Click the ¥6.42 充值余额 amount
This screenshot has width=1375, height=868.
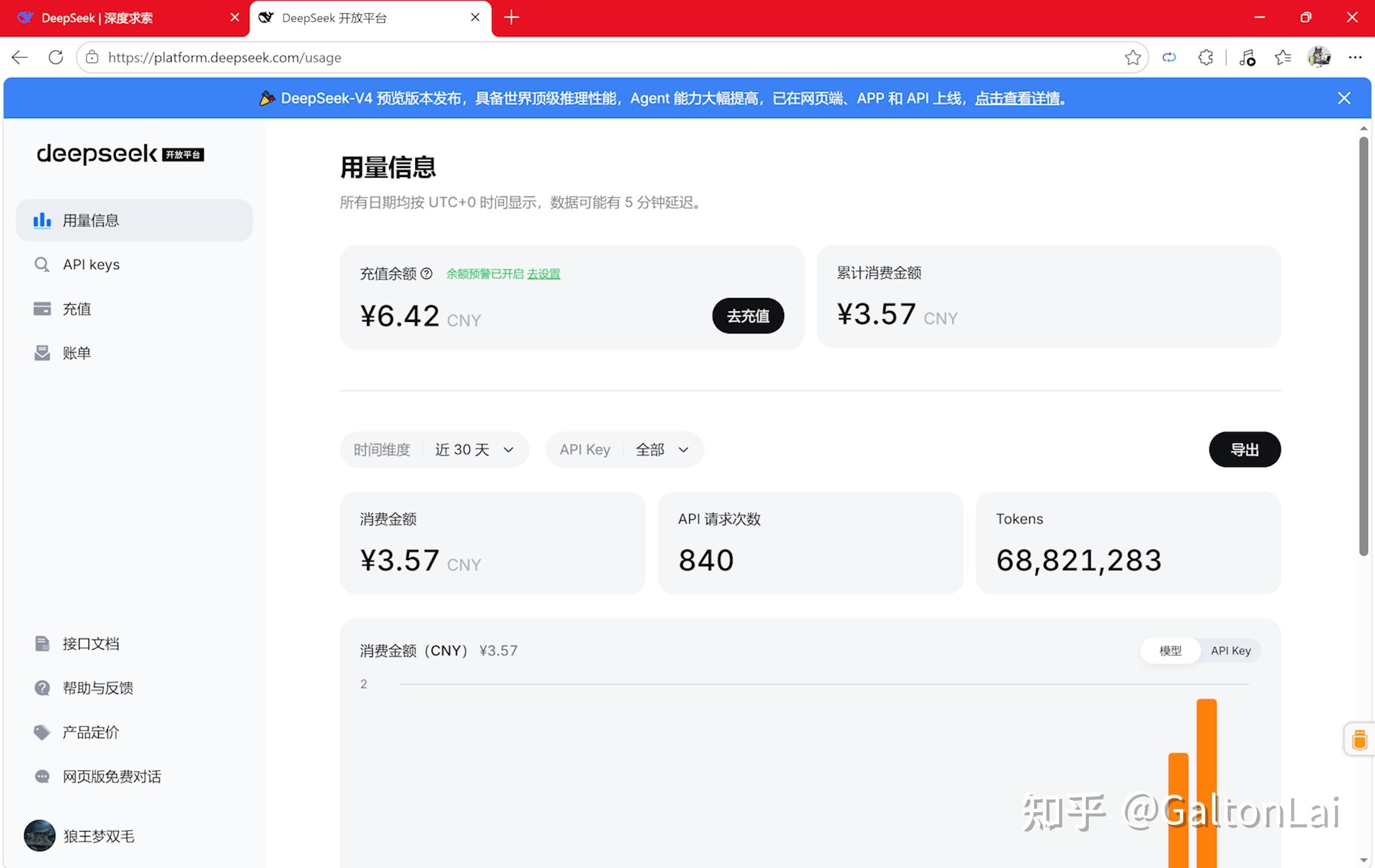(x=400, y=316)
